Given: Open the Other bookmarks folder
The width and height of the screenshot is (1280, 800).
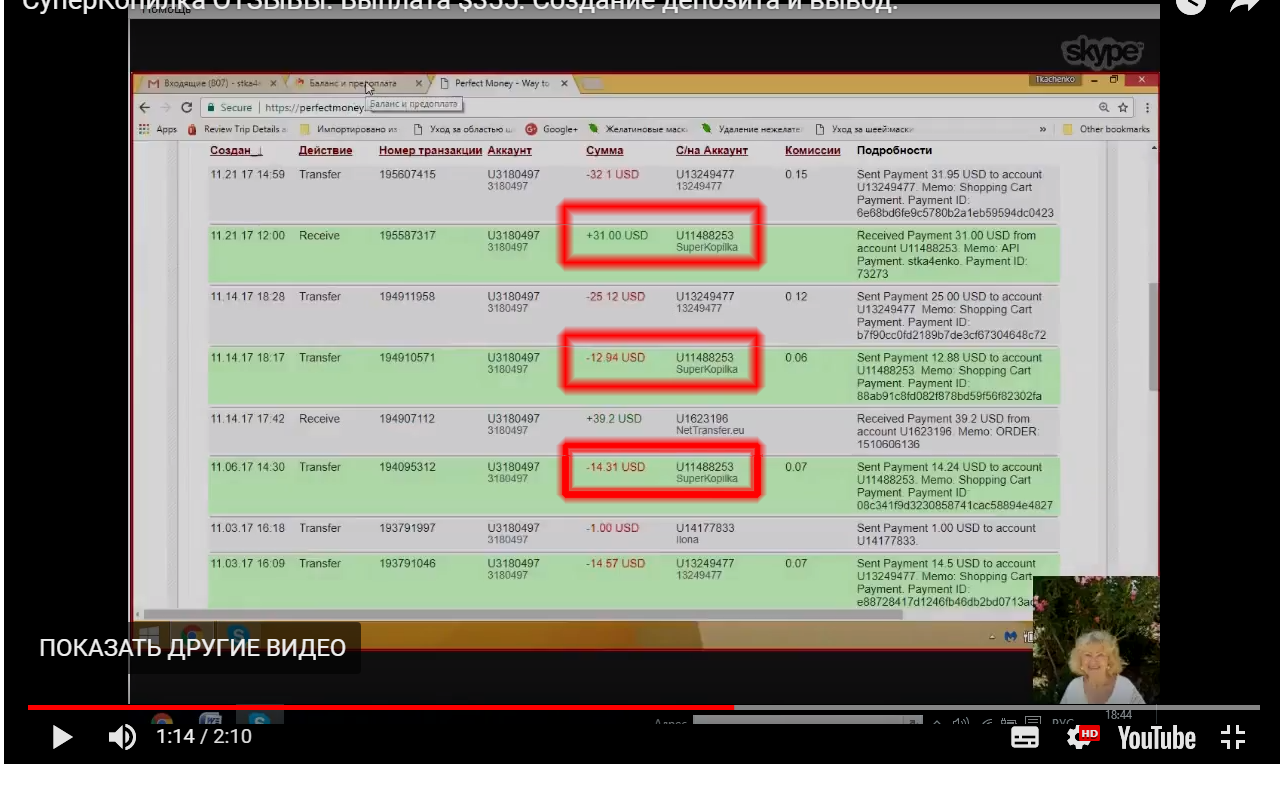Looking at the screenshot, I should [x=1106, y=129].
